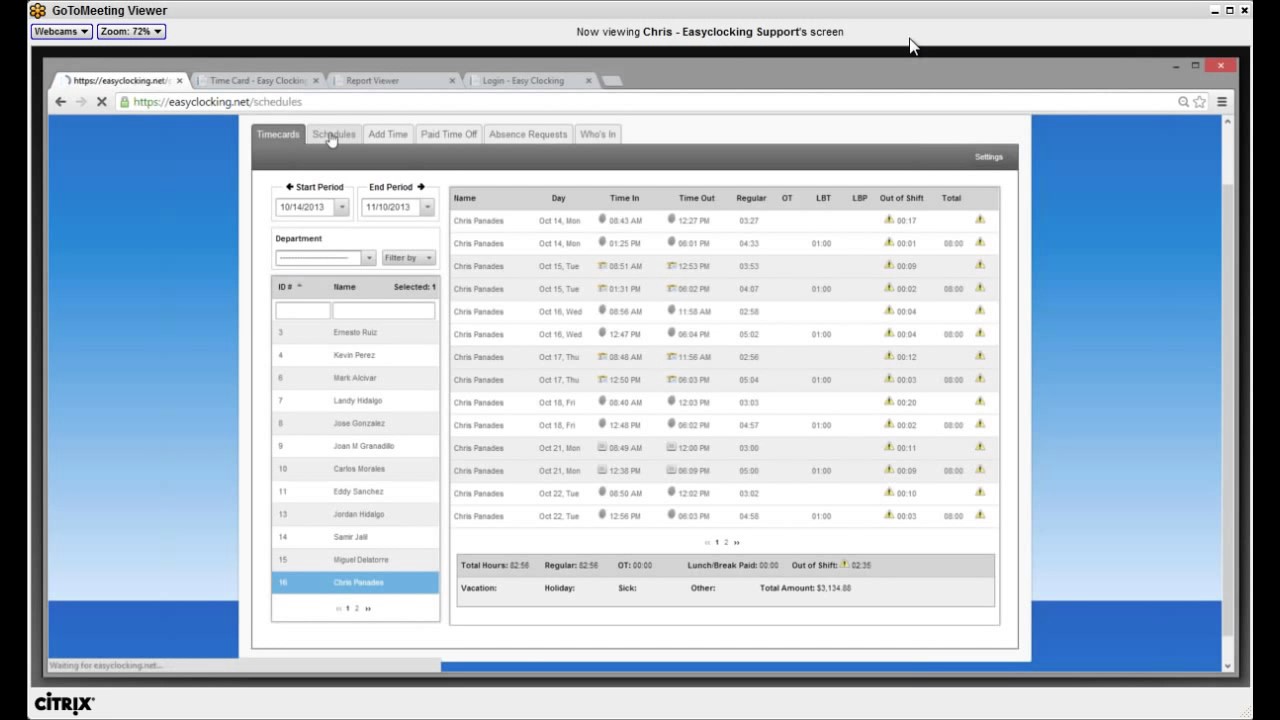1280x720 pixels.
Task: Go to next page of employee list
Action: [x=368, y=608]
